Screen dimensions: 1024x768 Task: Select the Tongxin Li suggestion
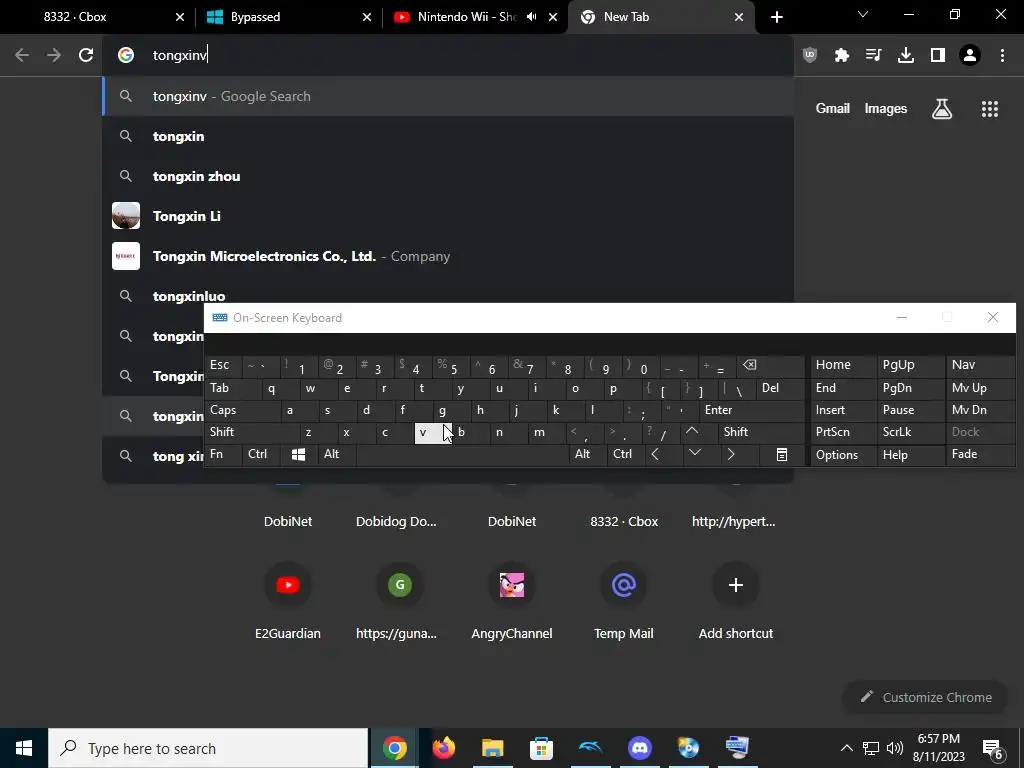click(448, 216)
